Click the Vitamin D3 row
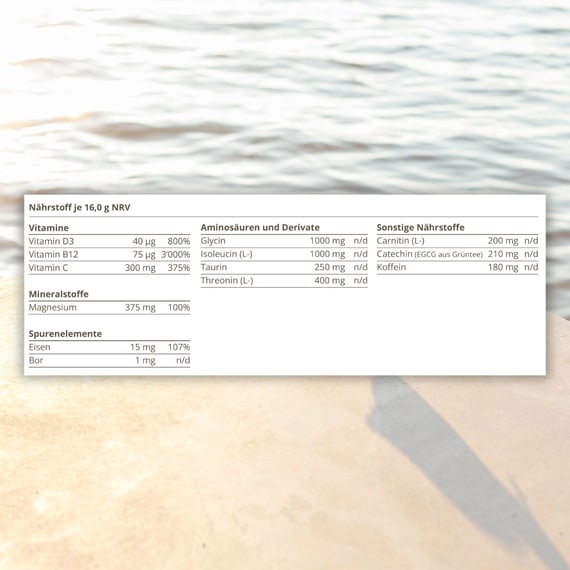The height and width of the screenshot is (570, 570). [x=109, y=241]
